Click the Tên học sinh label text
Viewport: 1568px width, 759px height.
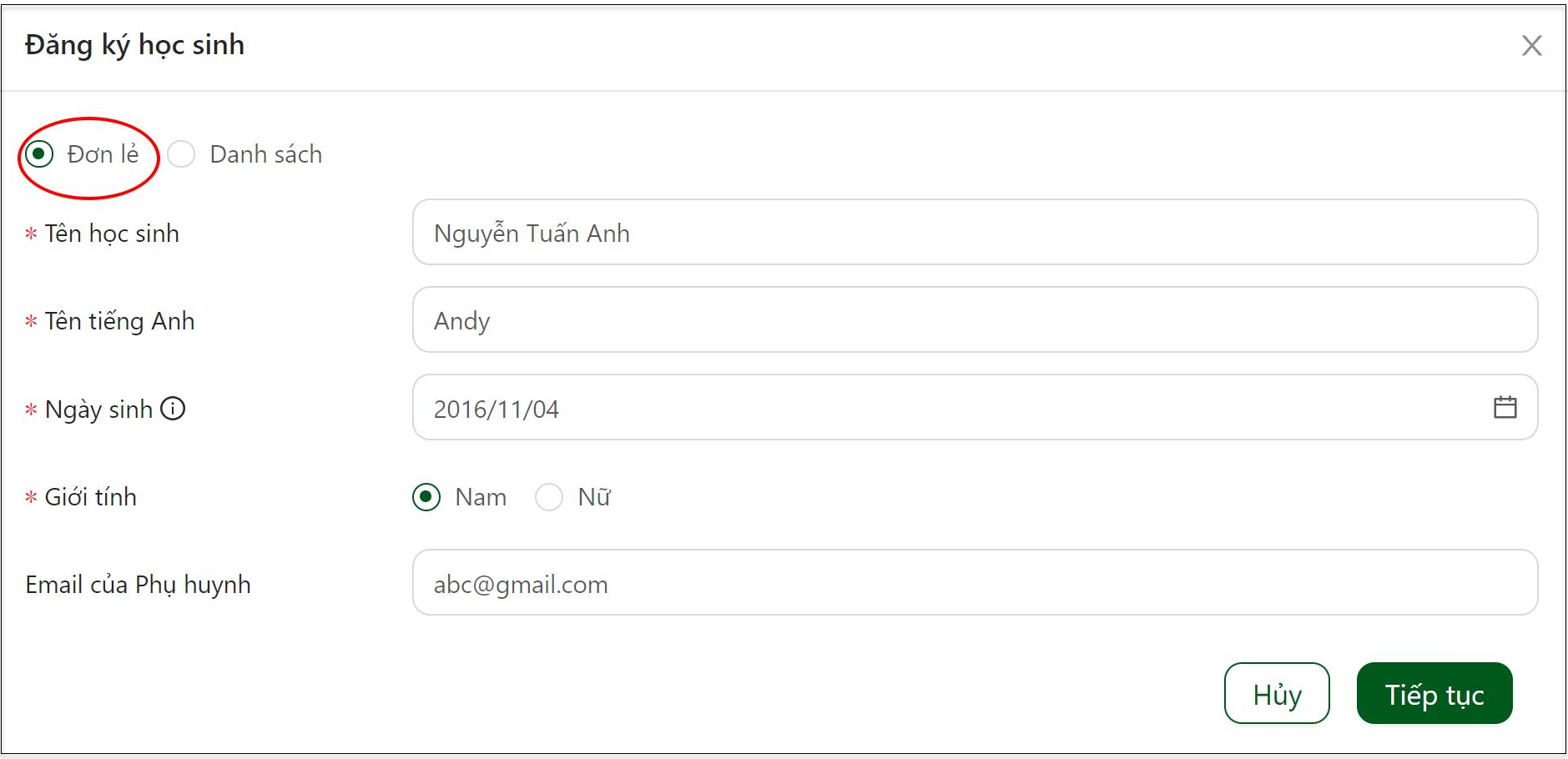coord(112,234)
